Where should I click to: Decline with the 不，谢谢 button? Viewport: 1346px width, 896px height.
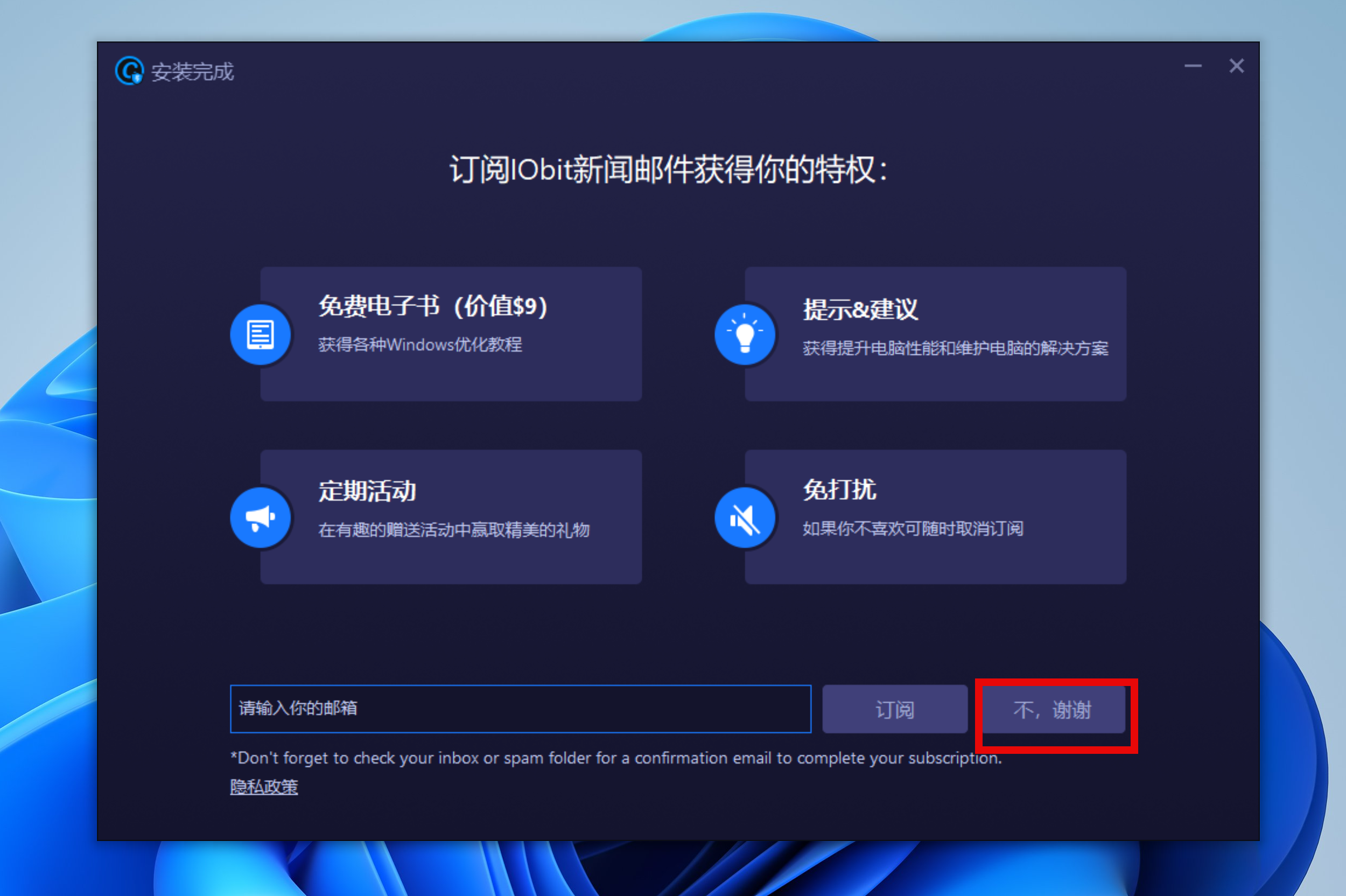pos(1053,710)
